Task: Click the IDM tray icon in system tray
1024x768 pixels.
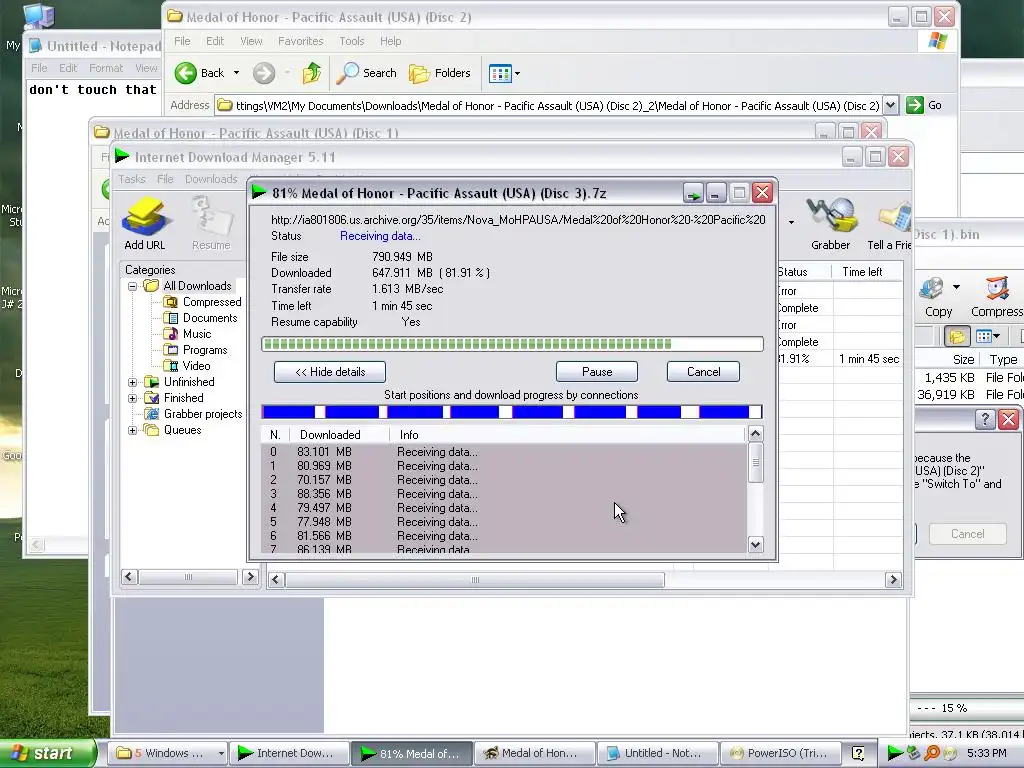Action: [895, 753]
